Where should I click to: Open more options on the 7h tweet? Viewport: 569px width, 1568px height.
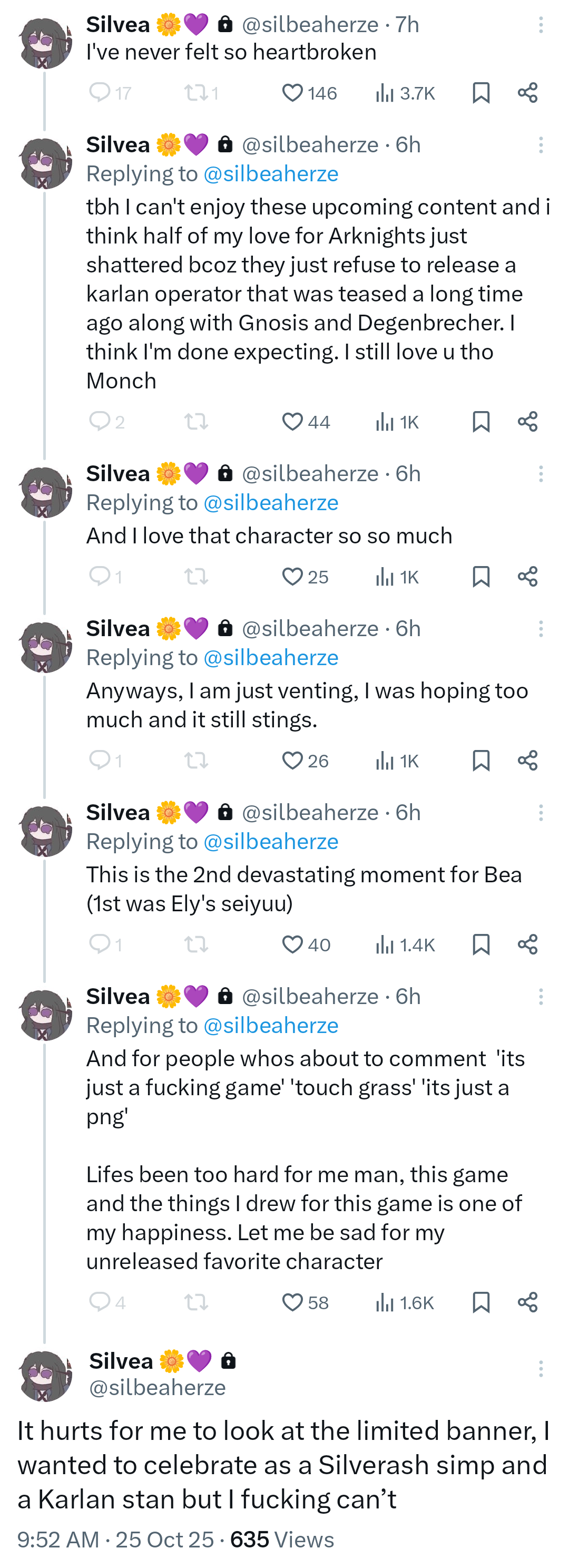pyautogui.click(x=541, y=25)
